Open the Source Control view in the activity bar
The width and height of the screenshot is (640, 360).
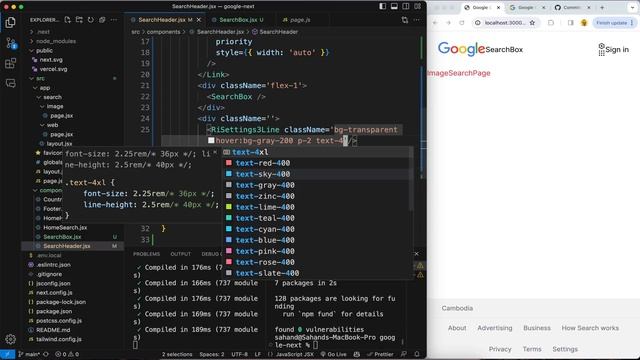(11, 43)
